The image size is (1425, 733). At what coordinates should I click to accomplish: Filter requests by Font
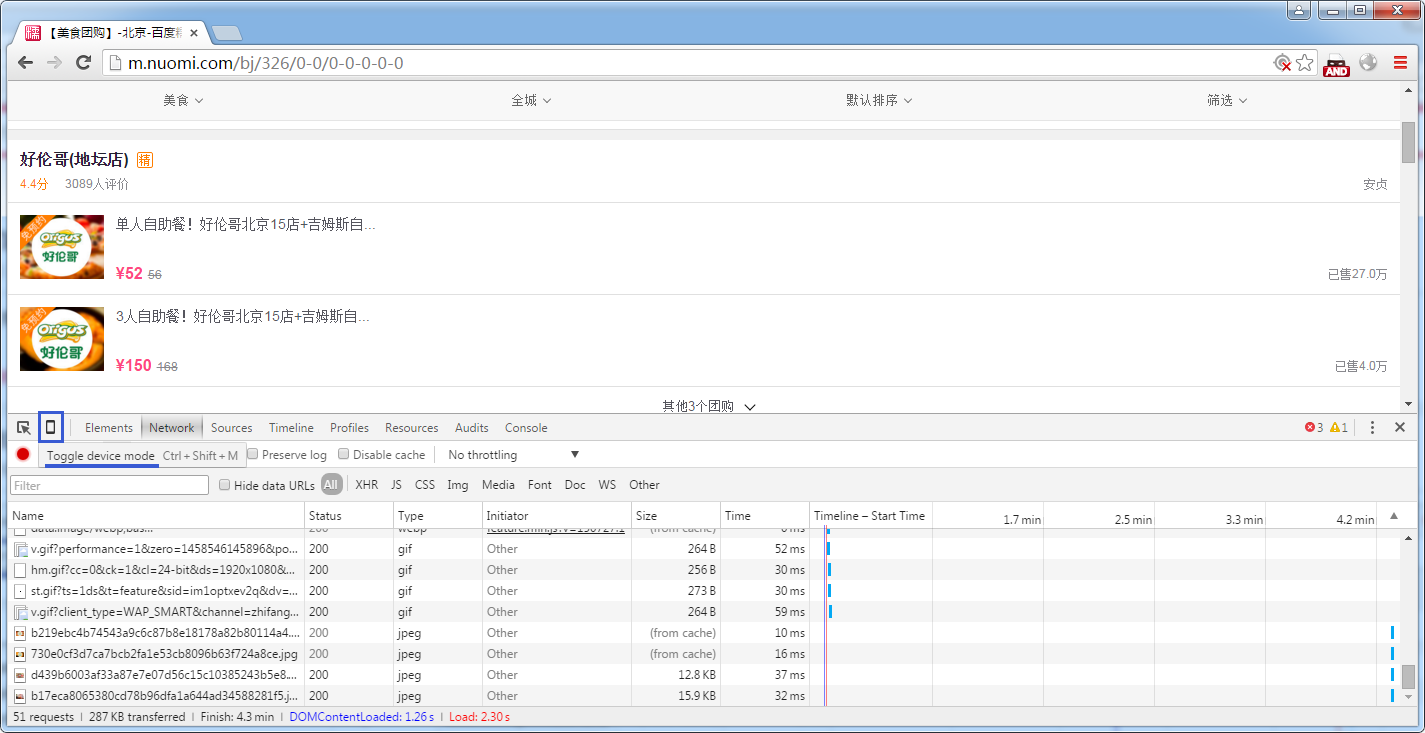click(540, 485)
